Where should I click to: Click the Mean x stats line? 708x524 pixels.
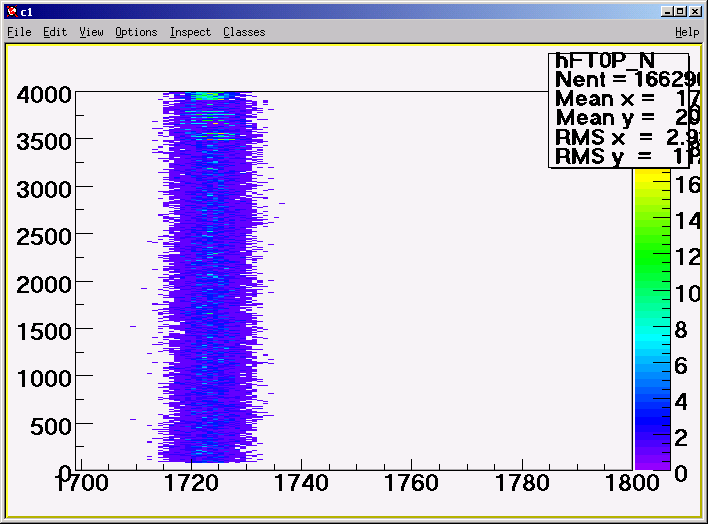pos(627,98)
